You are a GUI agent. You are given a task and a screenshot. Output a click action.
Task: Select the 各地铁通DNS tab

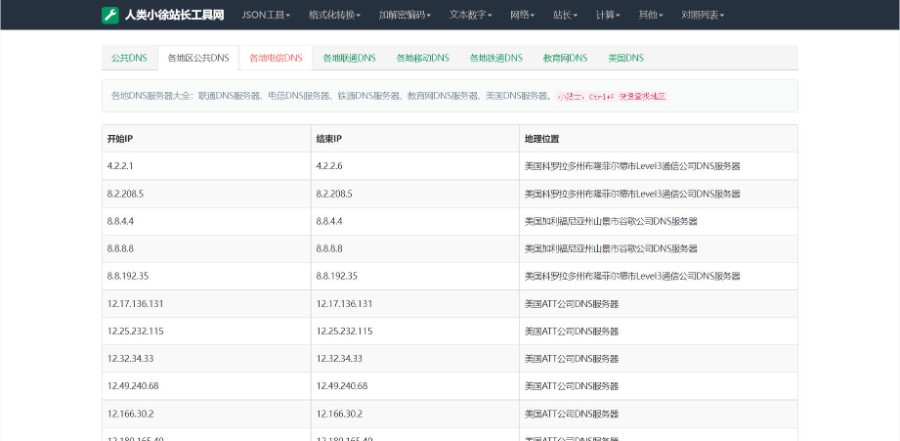(x=496, y=58)
